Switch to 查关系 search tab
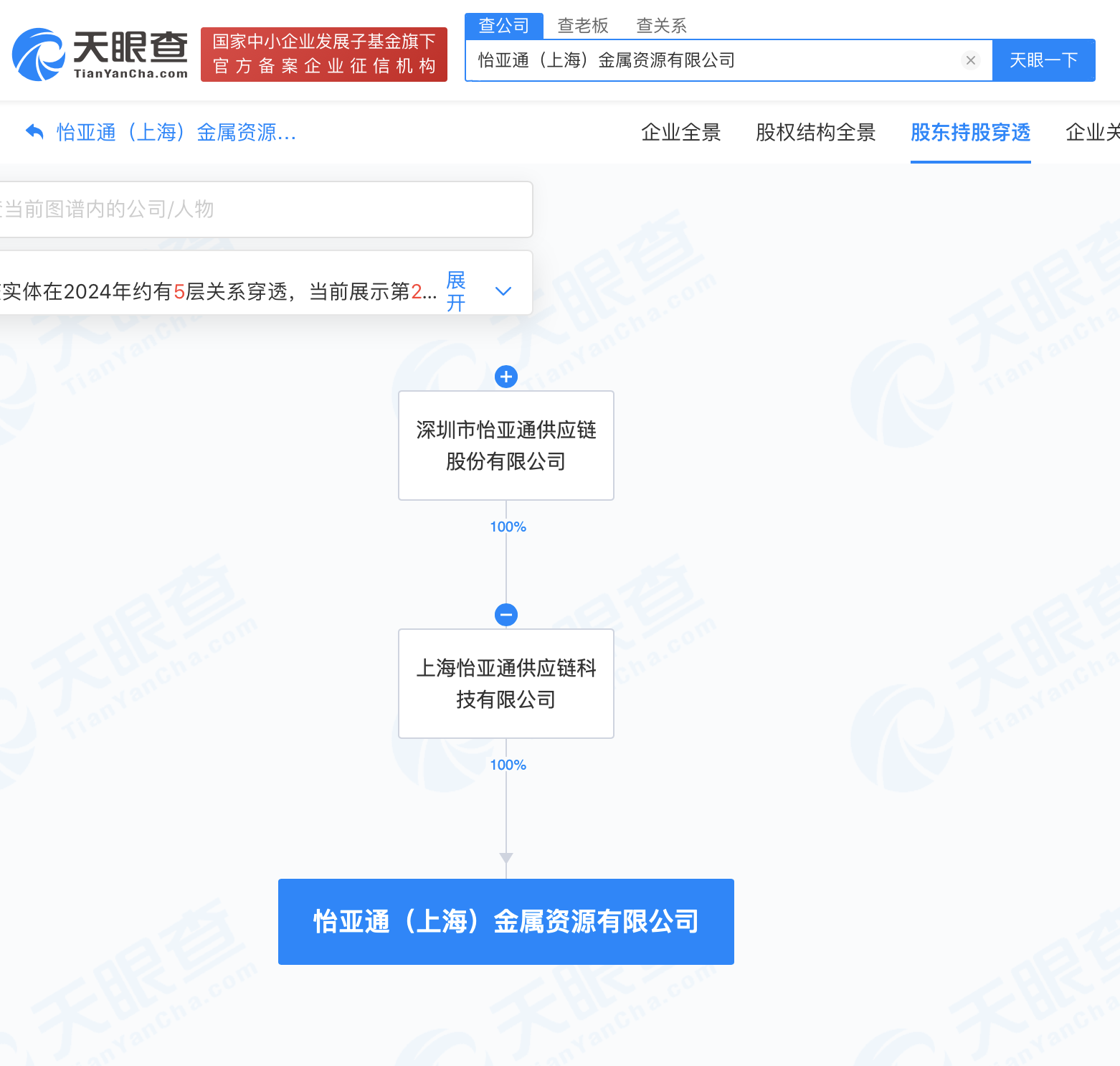1120x1066 pixels. point(661,26)
